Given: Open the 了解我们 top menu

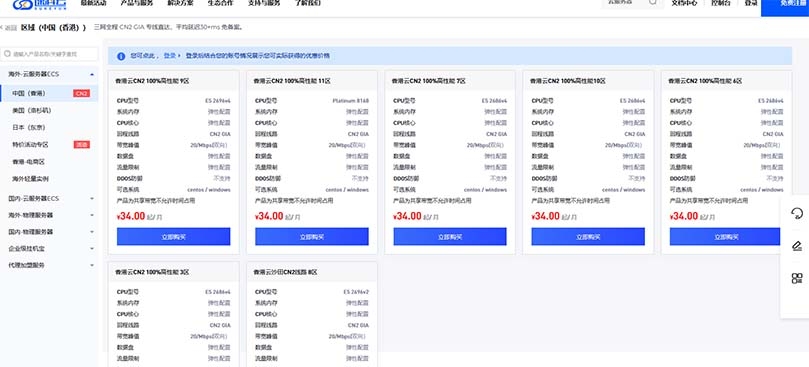Looking at the screenshot, I should [308, 3].
